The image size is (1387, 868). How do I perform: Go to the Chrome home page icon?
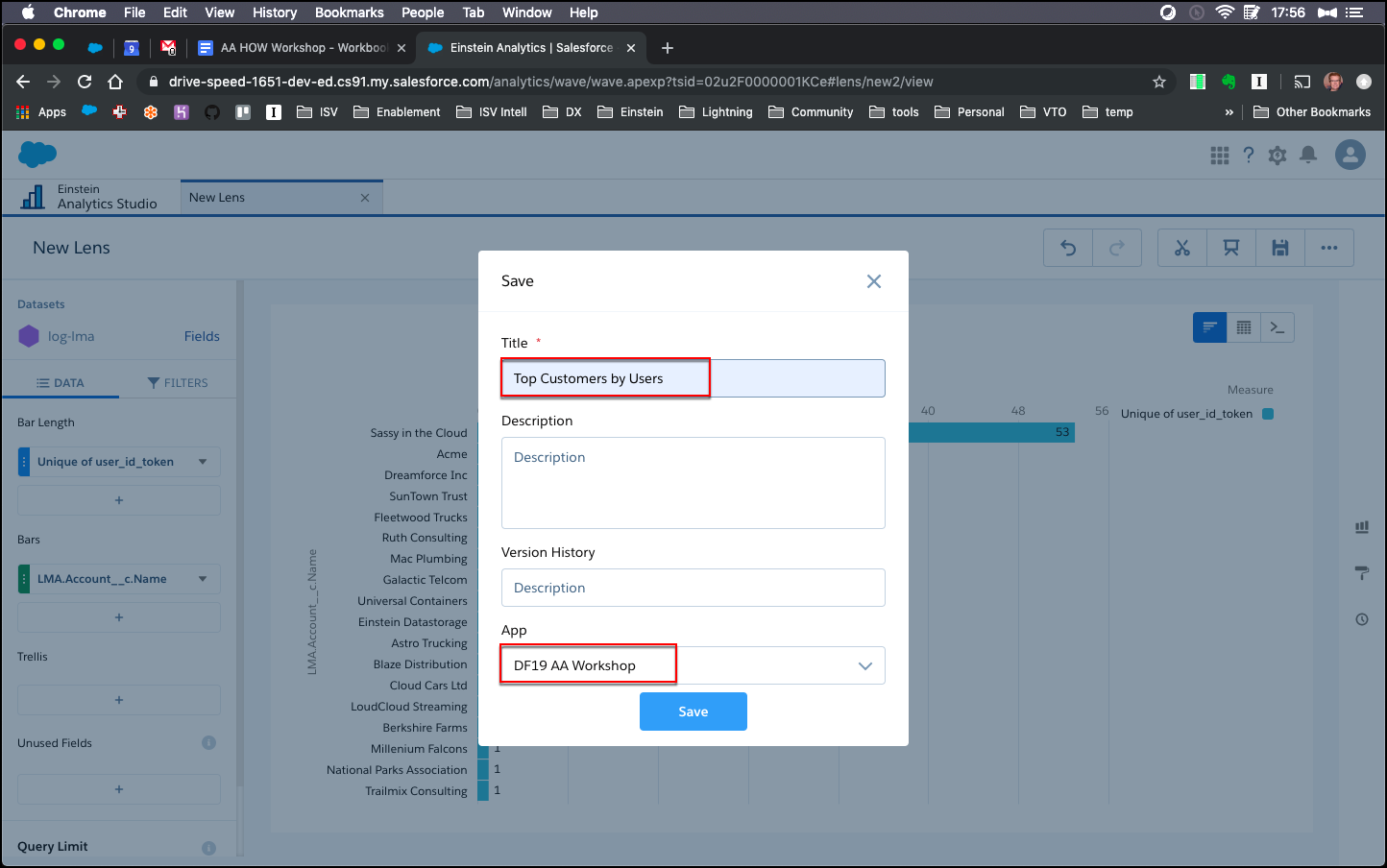115,82
